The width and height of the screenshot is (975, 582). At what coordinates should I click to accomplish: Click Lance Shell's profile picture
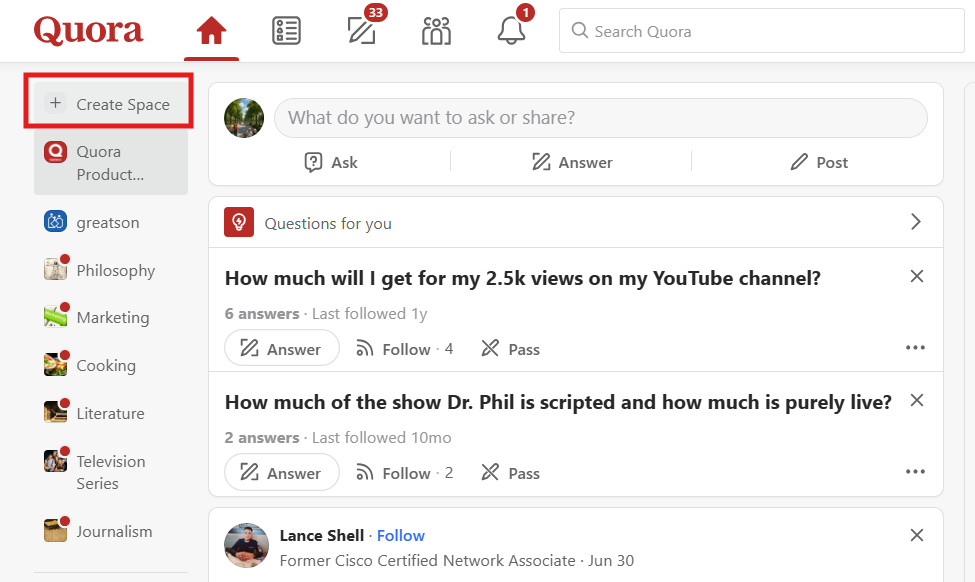tap(246, 545)
